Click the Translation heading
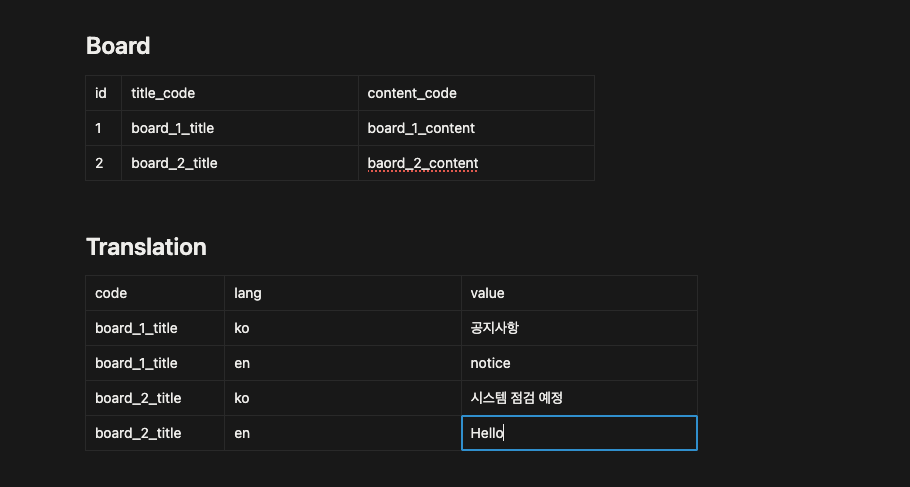Image resolution: width=910 pixels, height=487 pixels. pos(146,247)
